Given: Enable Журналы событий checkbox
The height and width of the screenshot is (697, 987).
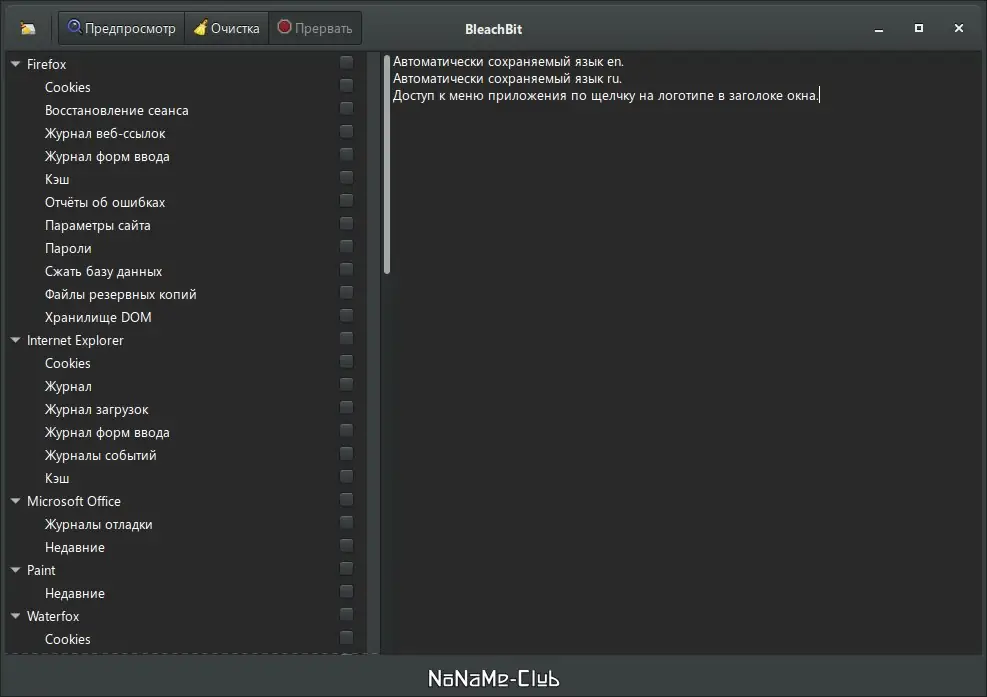Looking at the screenshot, I should pyautogui.click(x=346, y=453).
